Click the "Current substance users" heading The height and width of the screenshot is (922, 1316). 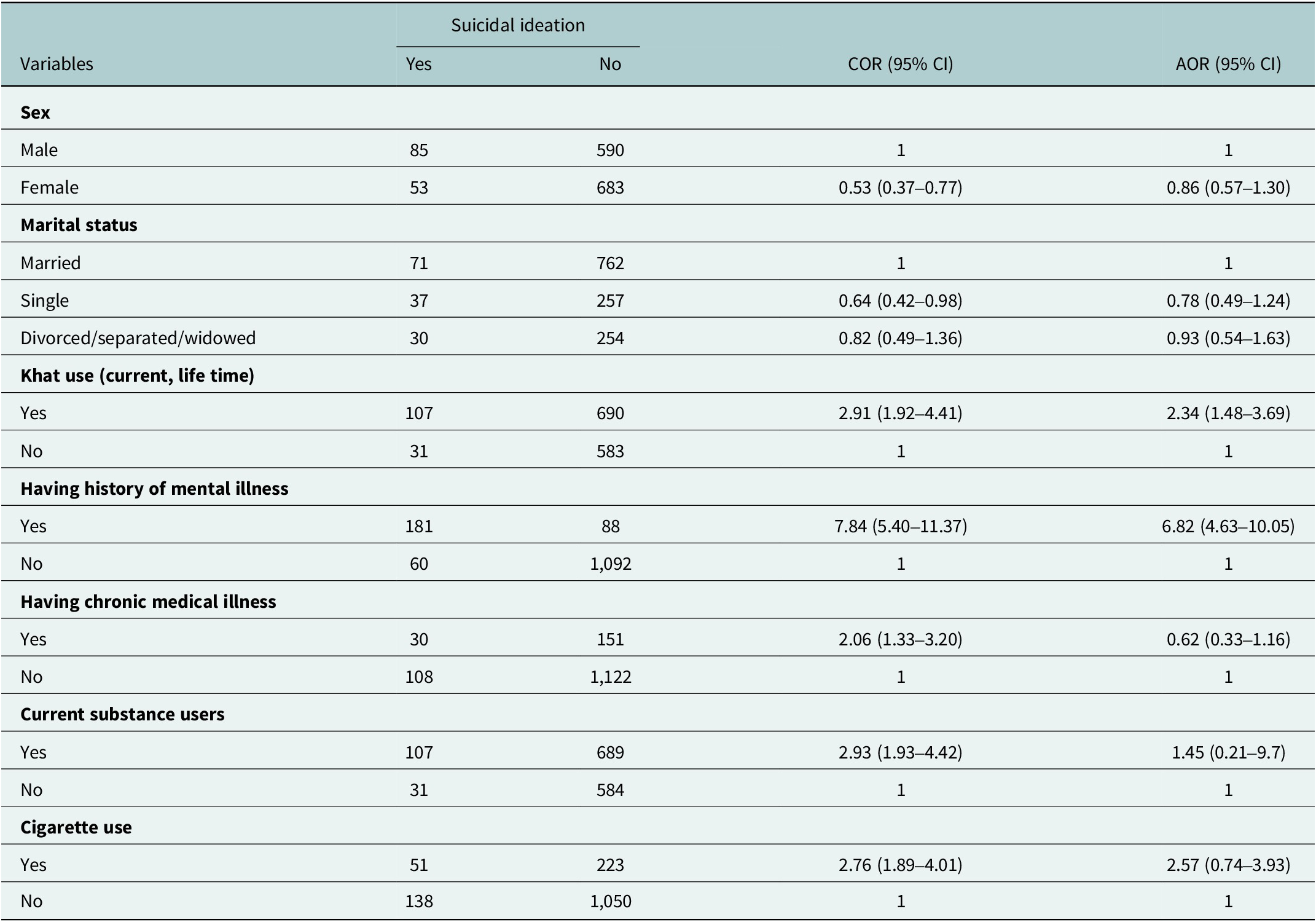pyautogui.click(x=122, y=714)
